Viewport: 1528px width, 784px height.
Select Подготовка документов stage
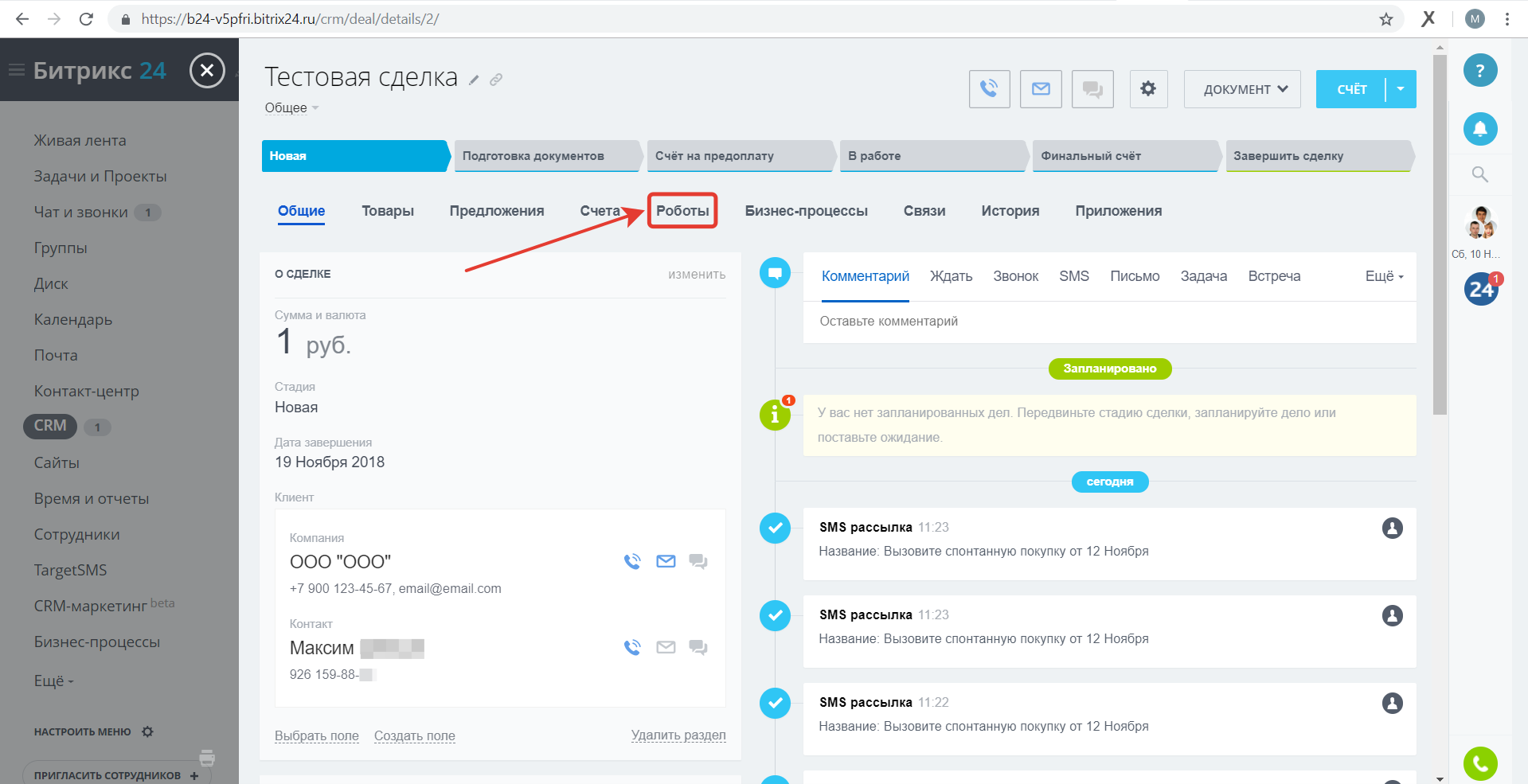point(547,156)
